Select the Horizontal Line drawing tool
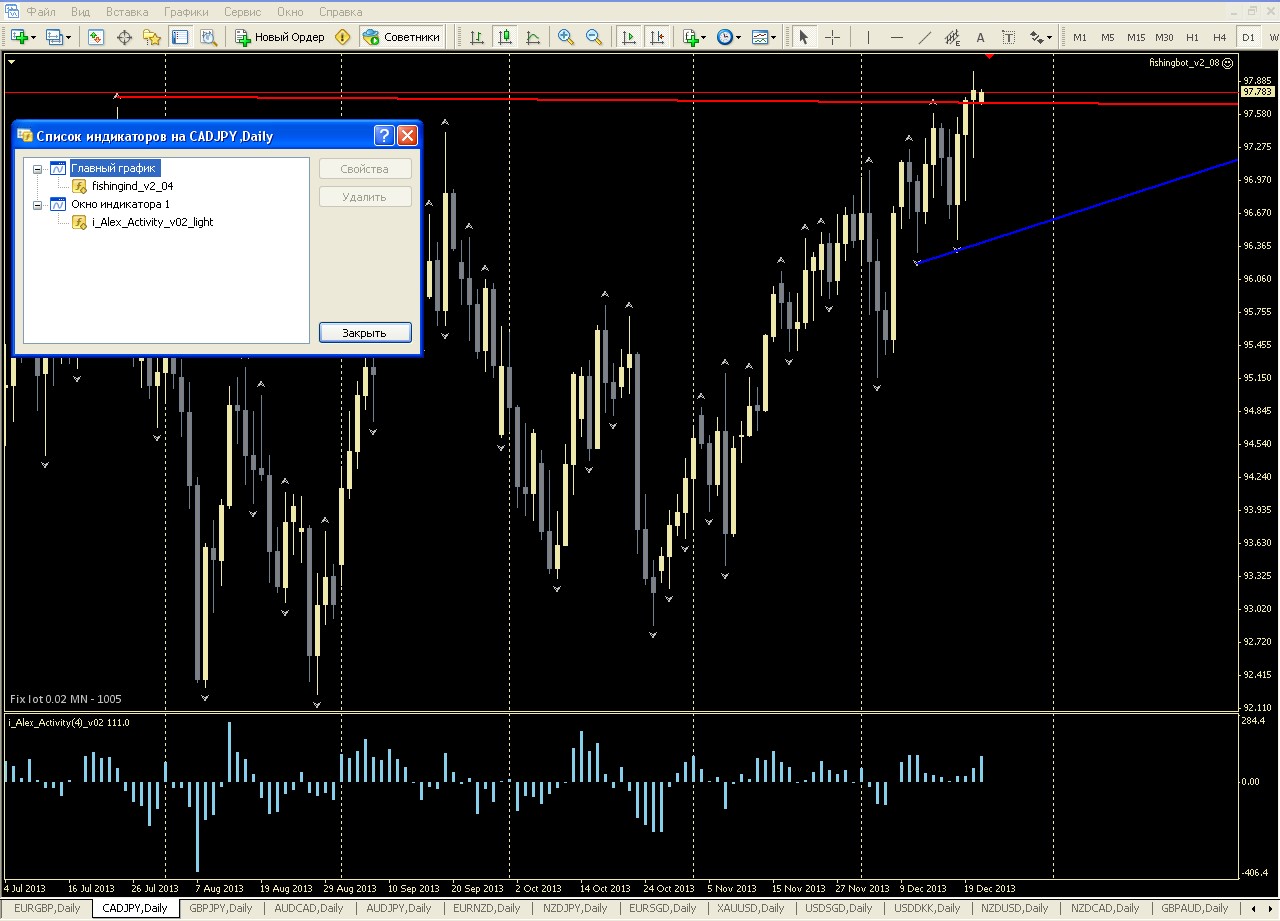 point(896,37)
